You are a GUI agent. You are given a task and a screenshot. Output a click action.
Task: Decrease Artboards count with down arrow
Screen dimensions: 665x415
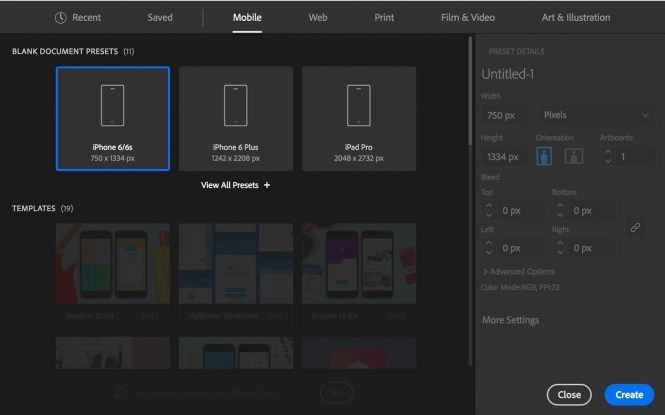[x=608, y=162]
